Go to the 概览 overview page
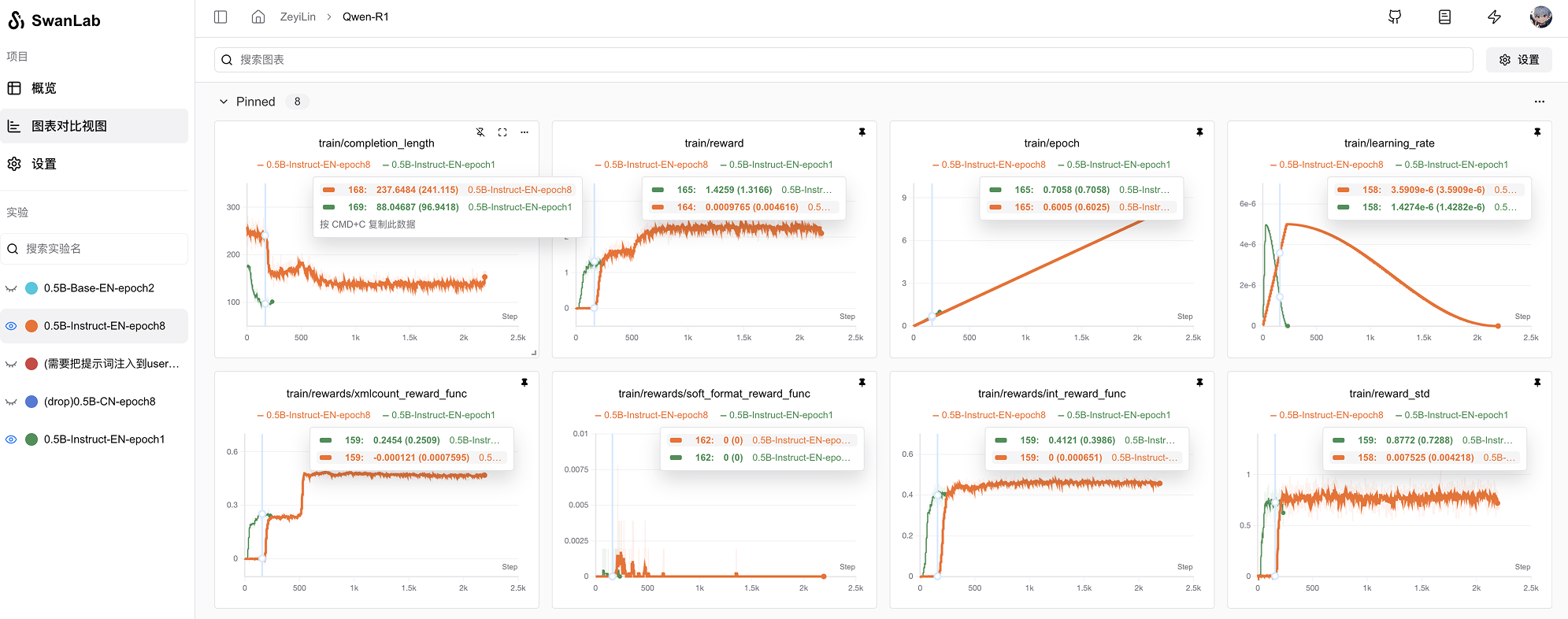This screenshot has height=619, width=1568. click(44, 88)
